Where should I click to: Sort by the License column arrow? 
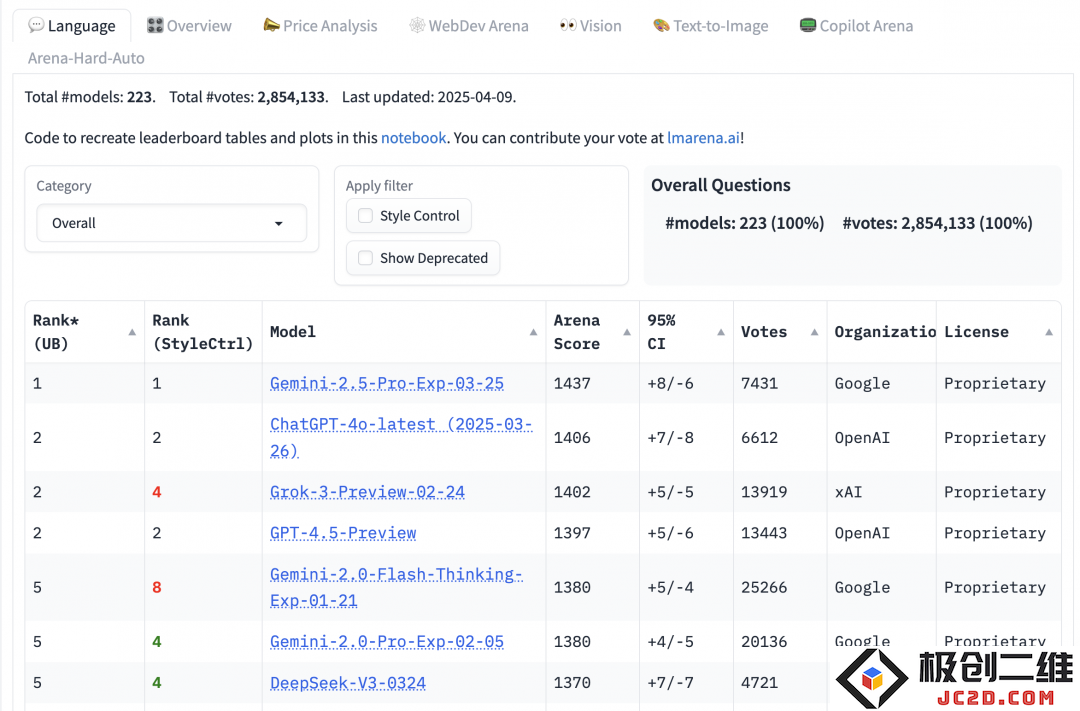pos(1049,332)
